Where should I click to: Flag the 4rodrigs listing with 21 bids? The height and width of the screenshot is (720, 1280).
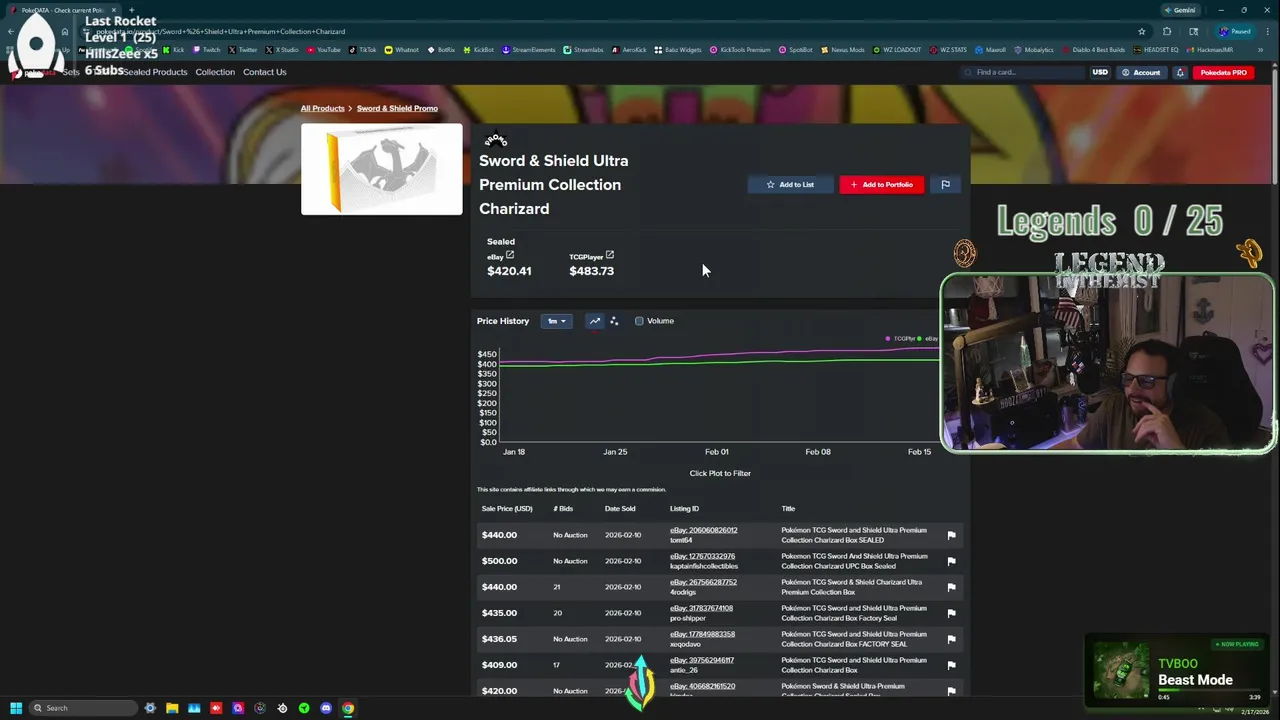point(951,587)
